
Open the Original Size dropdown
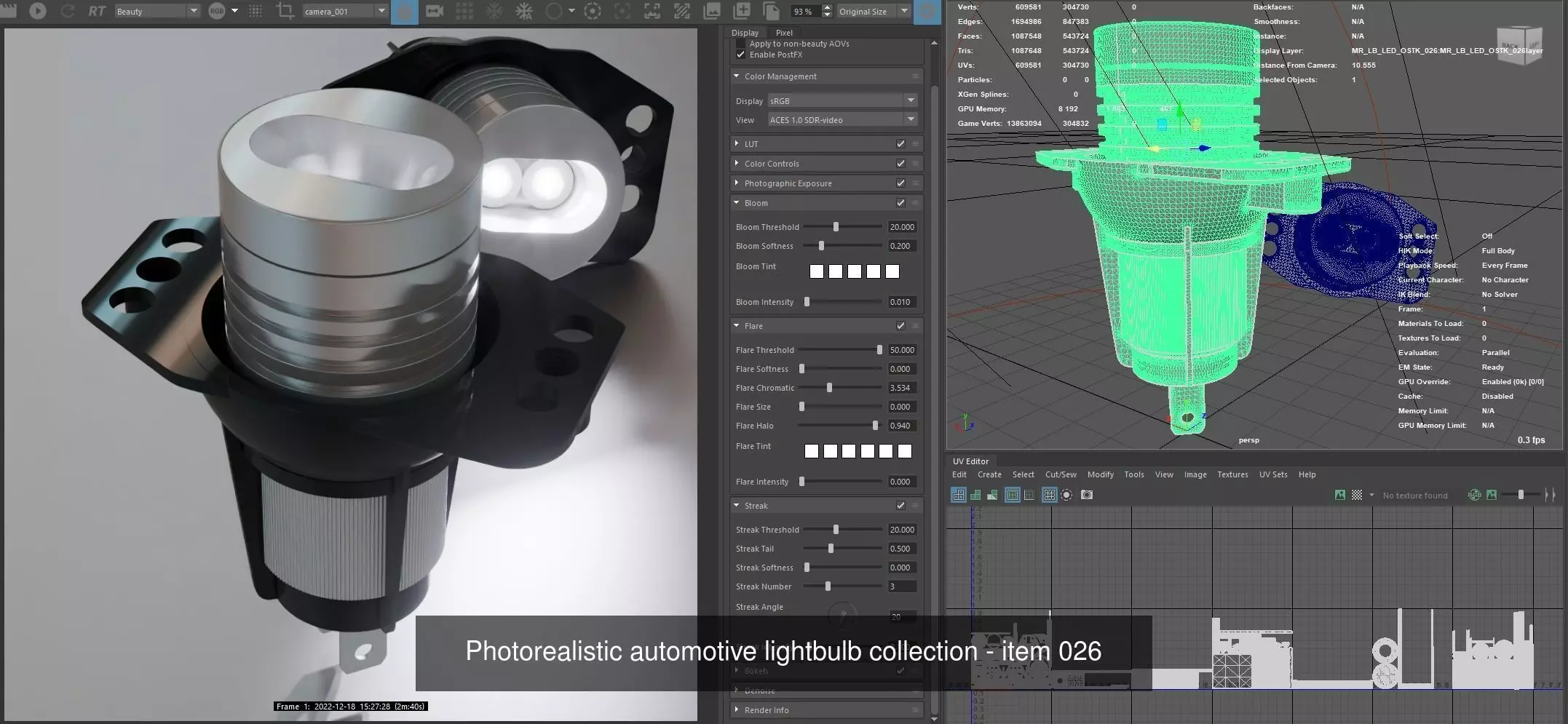point(873,11)
